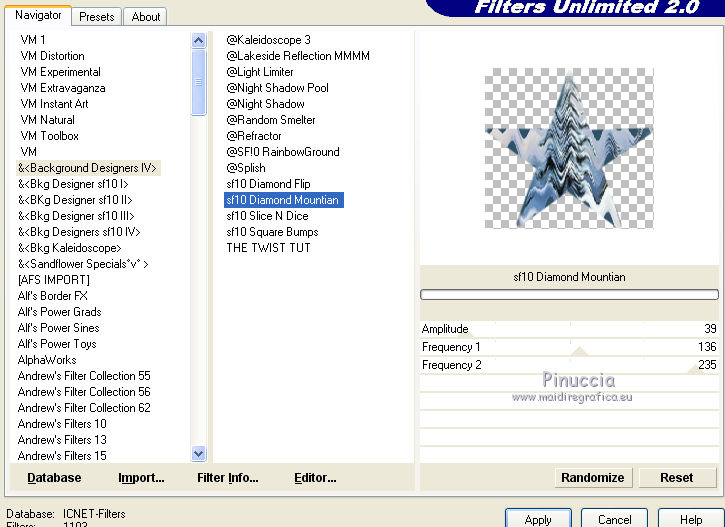Open Help for Filters Unlimited
This screenshot has width=725, height=527.
click(691, 519)
